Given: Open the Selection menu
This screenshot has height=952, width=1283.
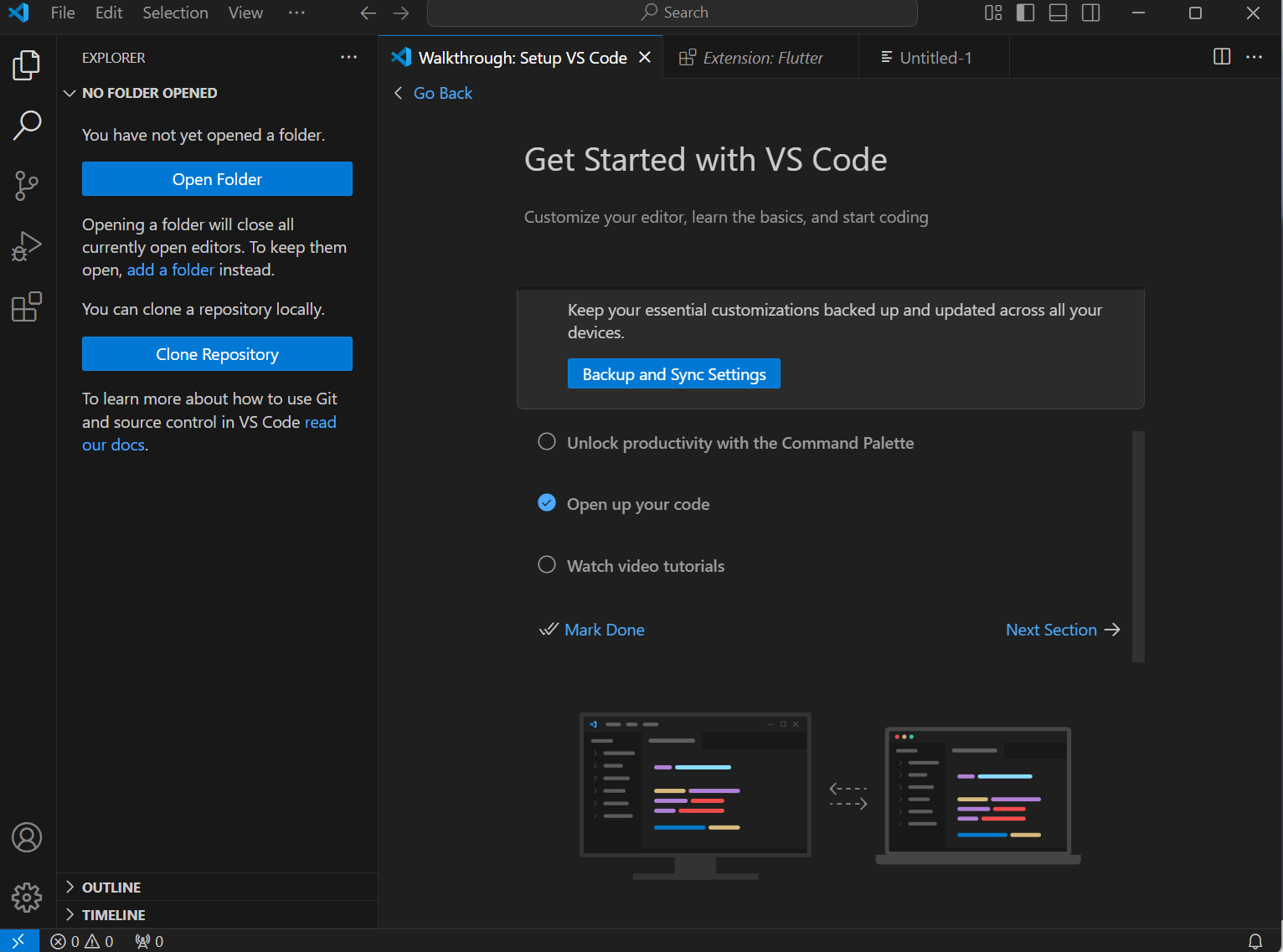Looking at the screenshot, I should point(175,13).
